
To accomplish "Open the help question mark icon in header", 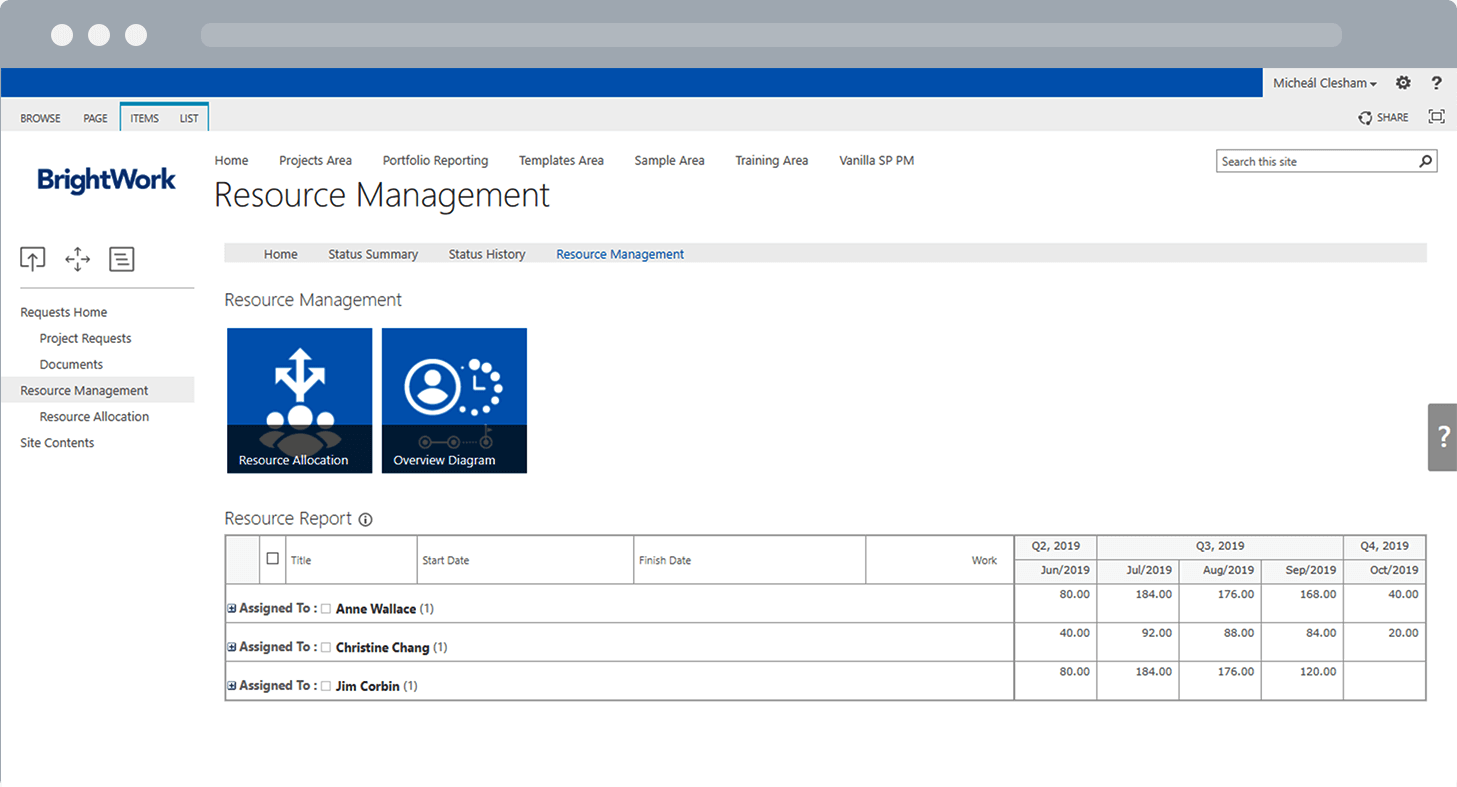I will 1436,83.
